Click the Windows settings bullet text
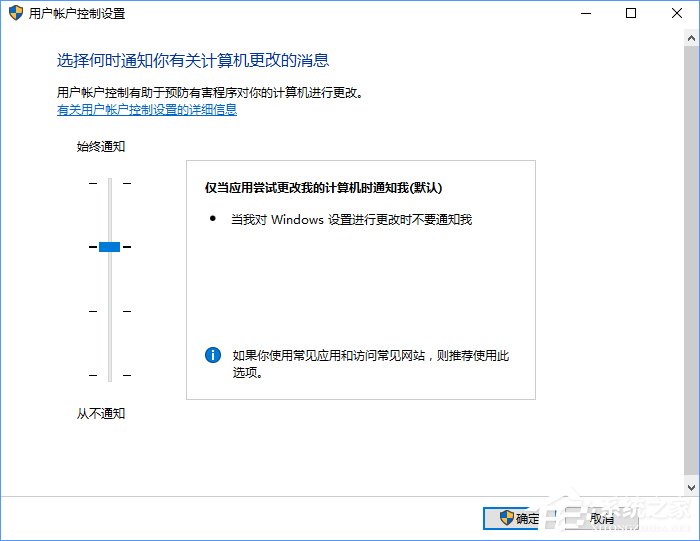700x541 pixels. click(x=351, y=220)
